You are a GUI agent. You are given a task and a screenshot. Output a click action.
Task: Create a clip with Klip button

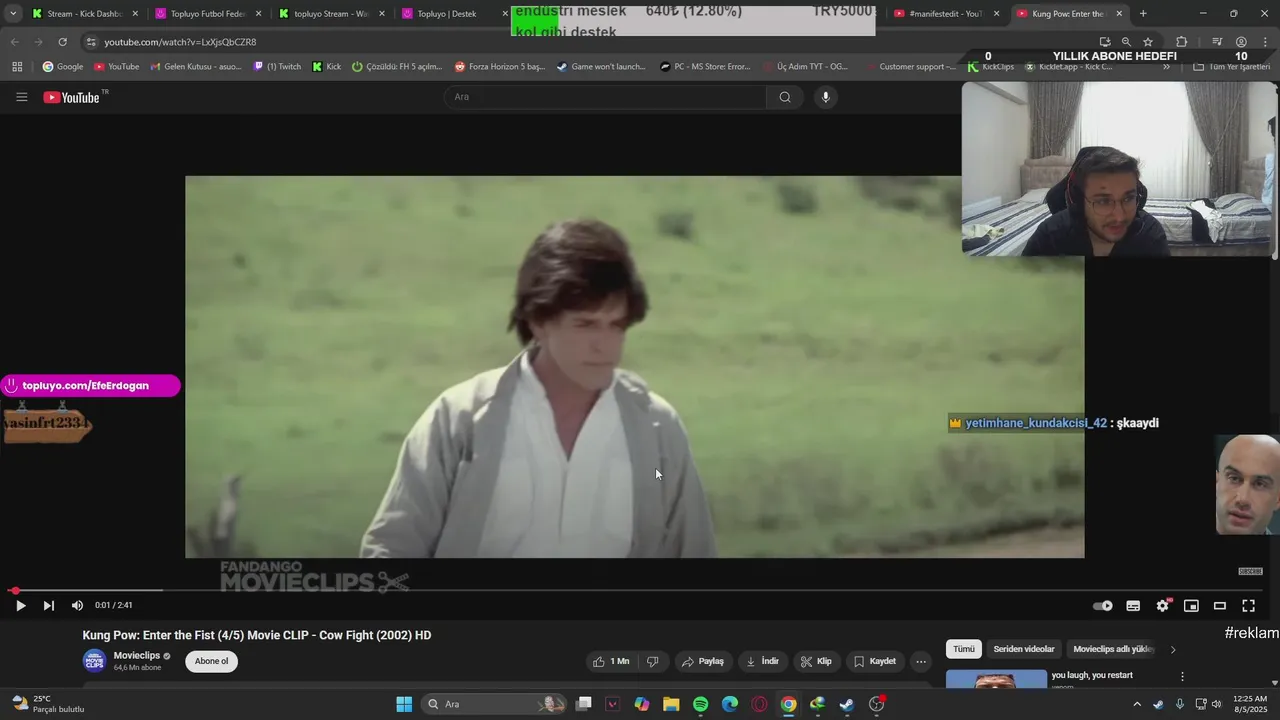pos(816,661)
